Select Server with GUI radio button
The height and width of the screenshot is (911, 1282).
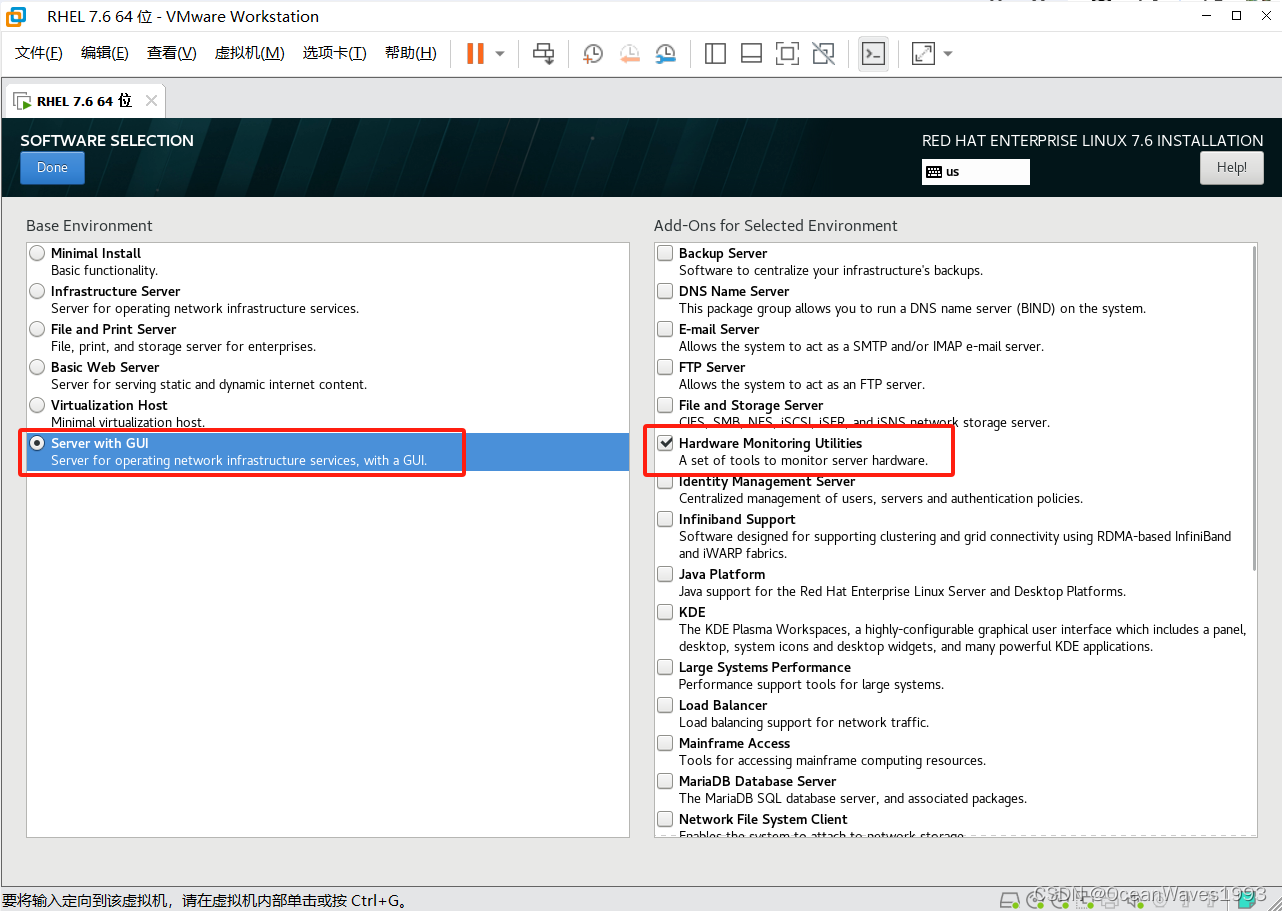37,443
